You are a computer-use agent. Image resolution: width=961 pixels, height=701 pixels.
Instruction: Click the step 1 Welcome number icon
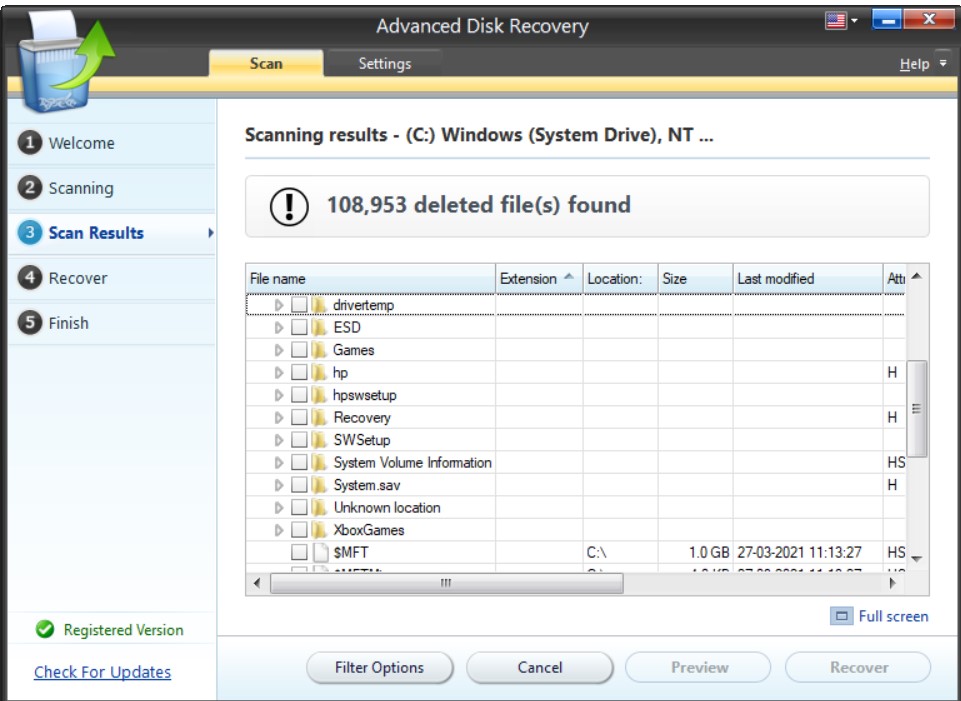pos(30,143)
